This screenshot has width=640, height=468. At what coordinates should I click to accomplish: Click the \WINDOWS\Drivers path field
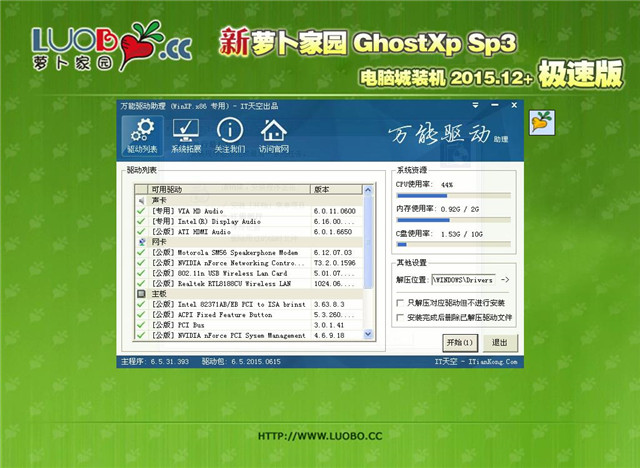click(x=464, y=280)
